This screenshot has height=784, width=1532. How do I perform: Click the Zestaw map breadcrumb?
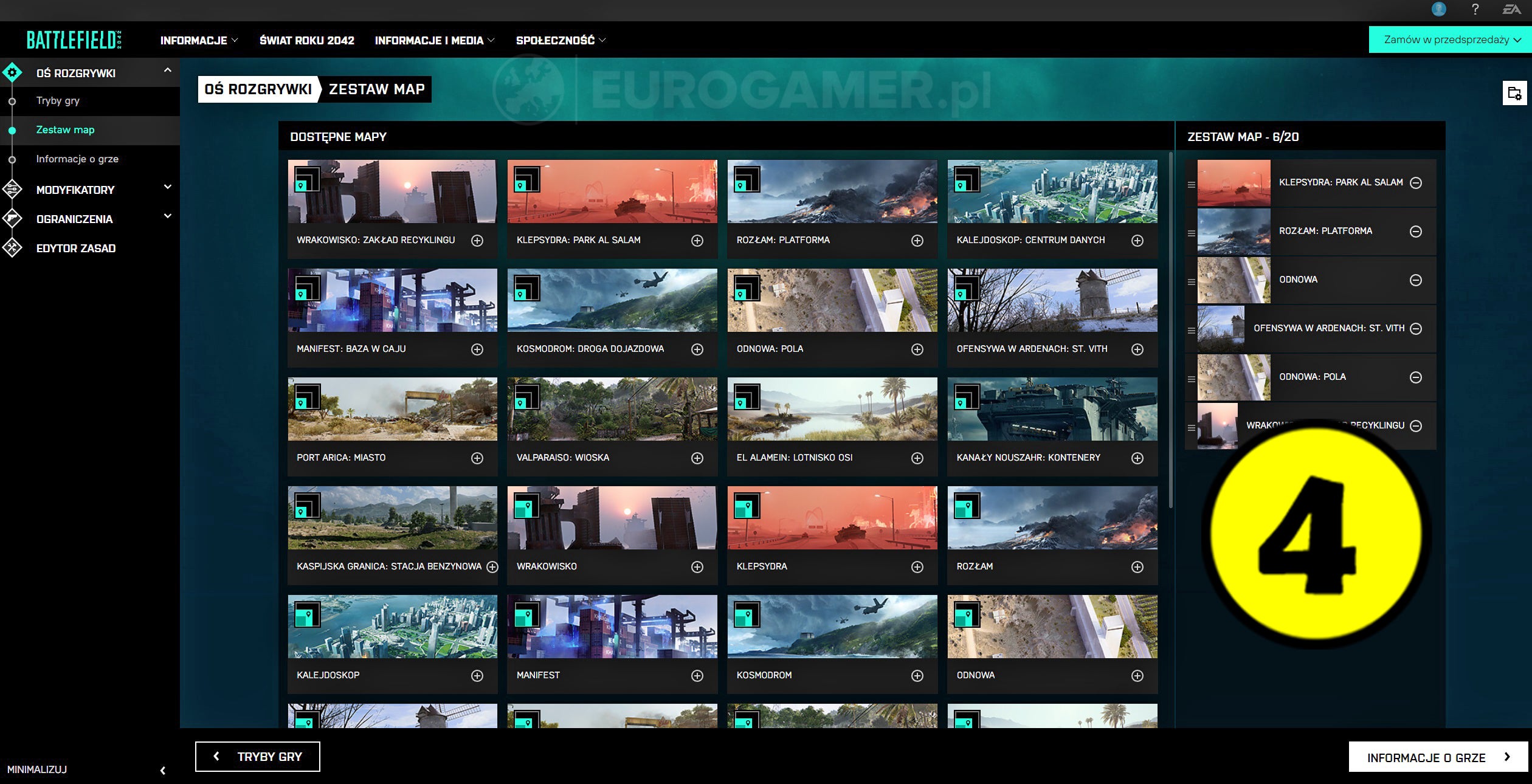pyautogui.click(x=376, y=89)
